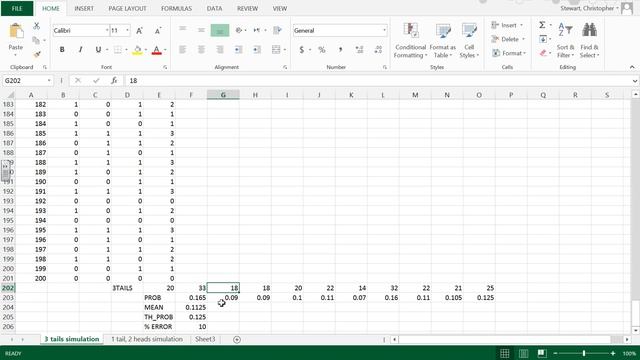Collapse the ribbon with the arrow

(632, 67)
